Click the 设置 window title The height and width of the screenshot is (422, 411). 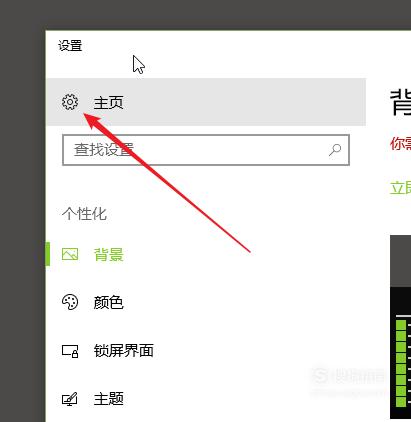tap(70, 46)
